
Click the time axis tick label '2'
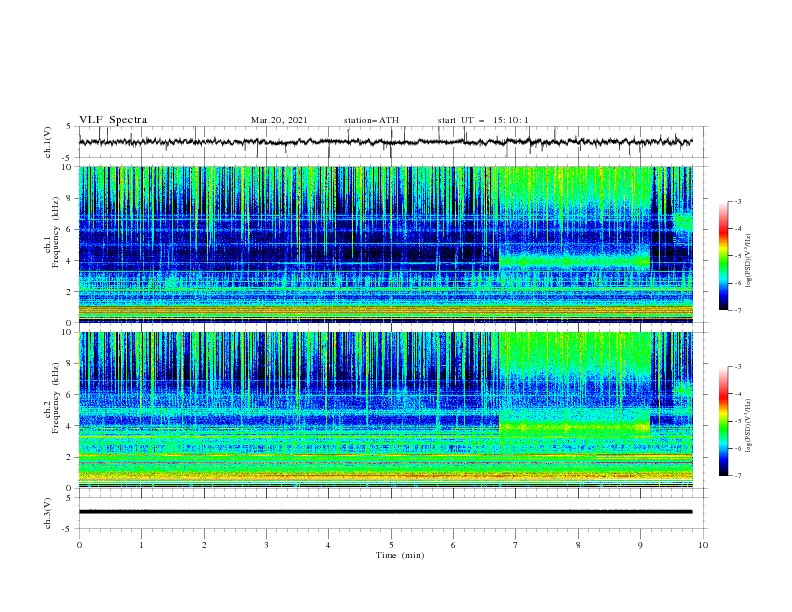click(x=204, y=545)
